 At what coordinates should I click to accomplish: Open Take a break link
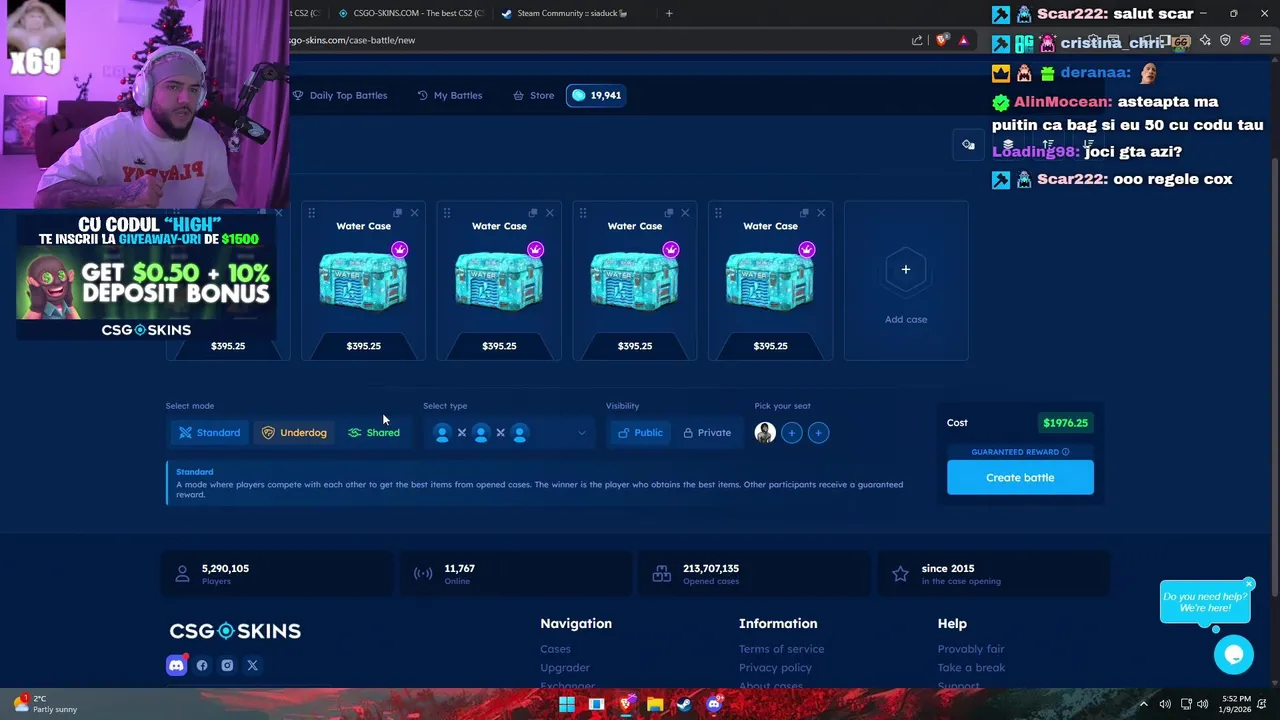971,668
